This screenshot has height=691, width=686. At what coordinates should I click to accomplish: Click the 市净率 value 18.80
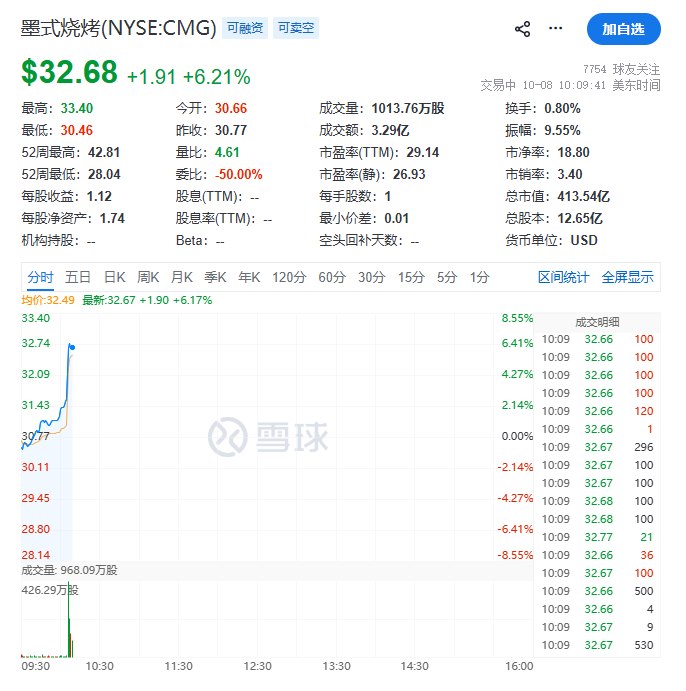[x=574, y=152]
